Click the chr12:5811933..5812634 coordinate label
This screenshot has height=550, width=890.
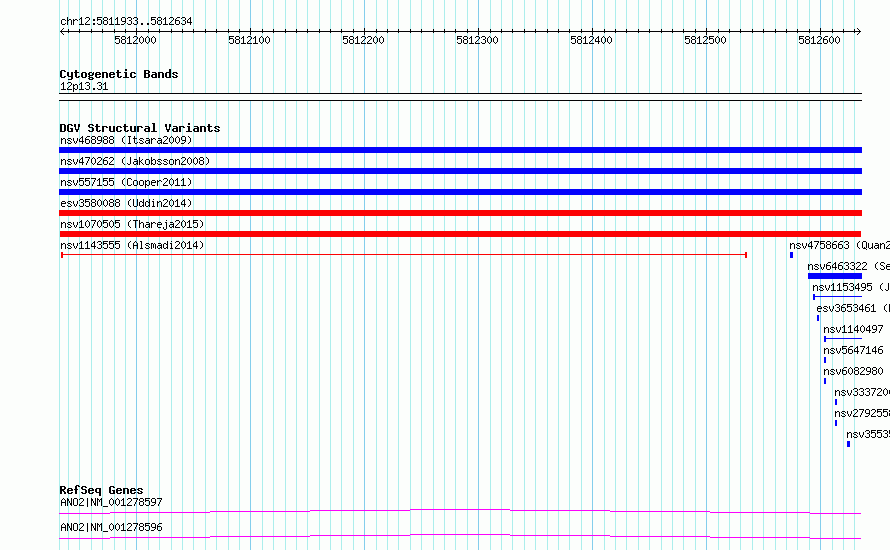[x=126, y=22]
